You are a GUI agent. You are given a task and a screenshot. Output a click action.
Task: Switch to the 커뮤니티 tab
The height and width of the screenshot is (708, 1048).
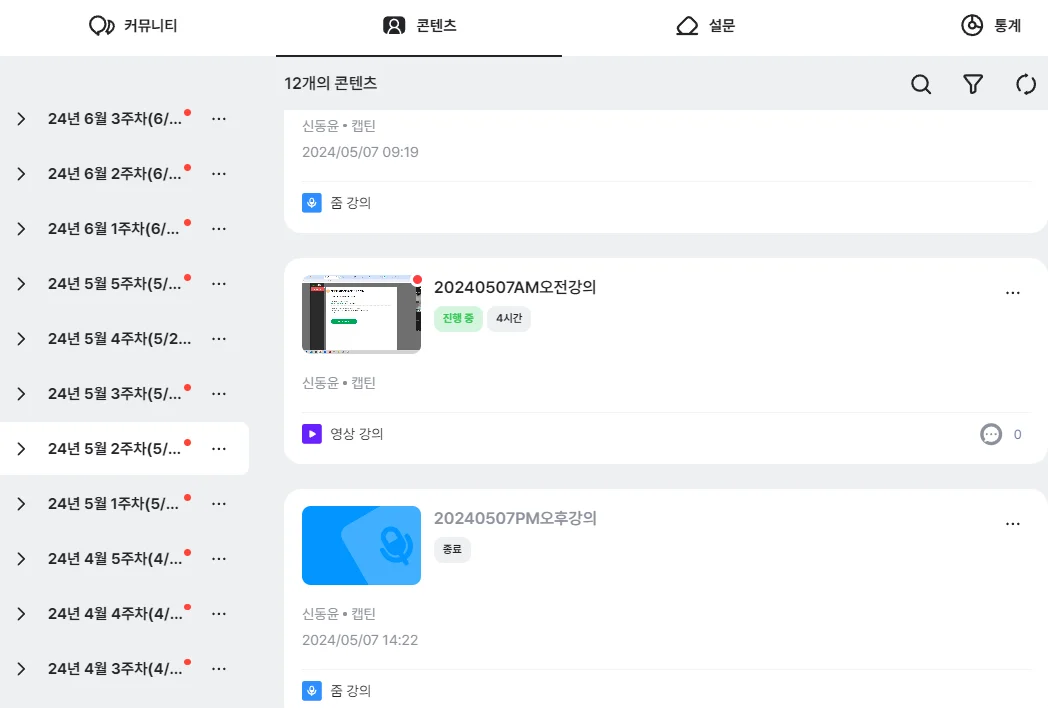pos(135,26)
